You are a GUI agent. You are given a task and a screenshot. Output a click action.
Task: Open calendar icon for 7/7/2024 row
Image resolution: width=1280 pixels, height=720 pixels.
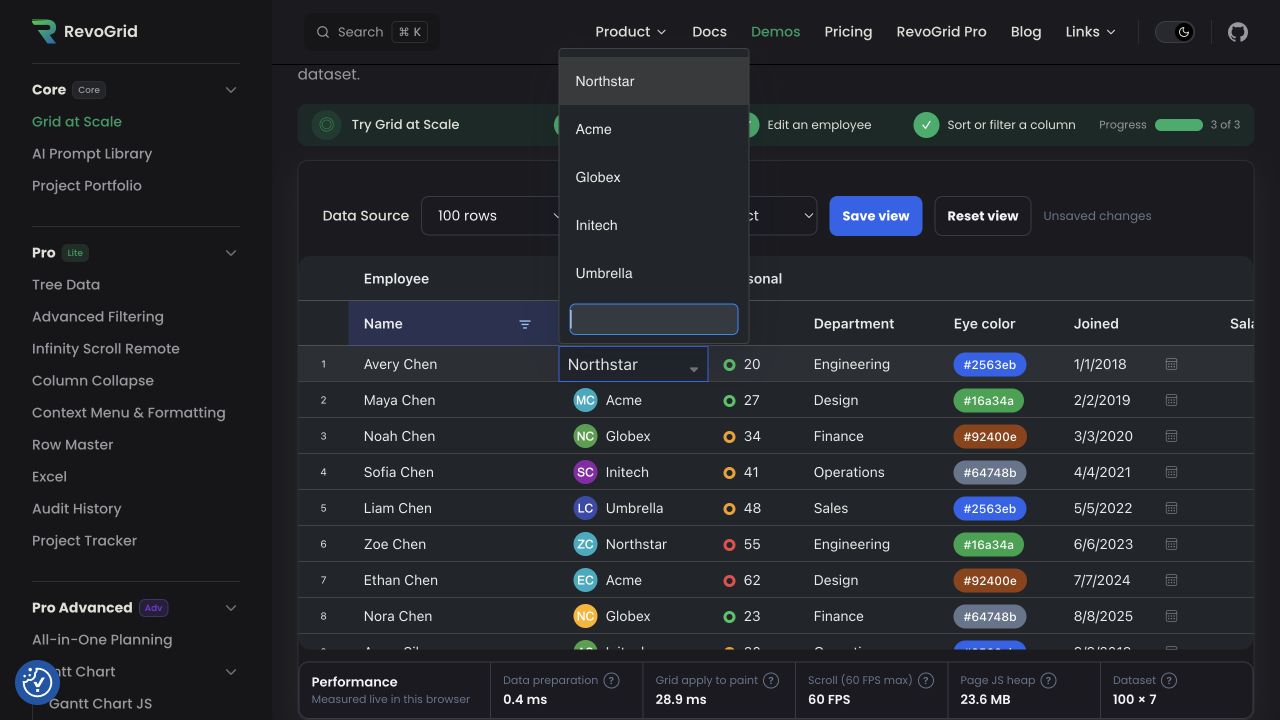click(x=1171, y=580)
